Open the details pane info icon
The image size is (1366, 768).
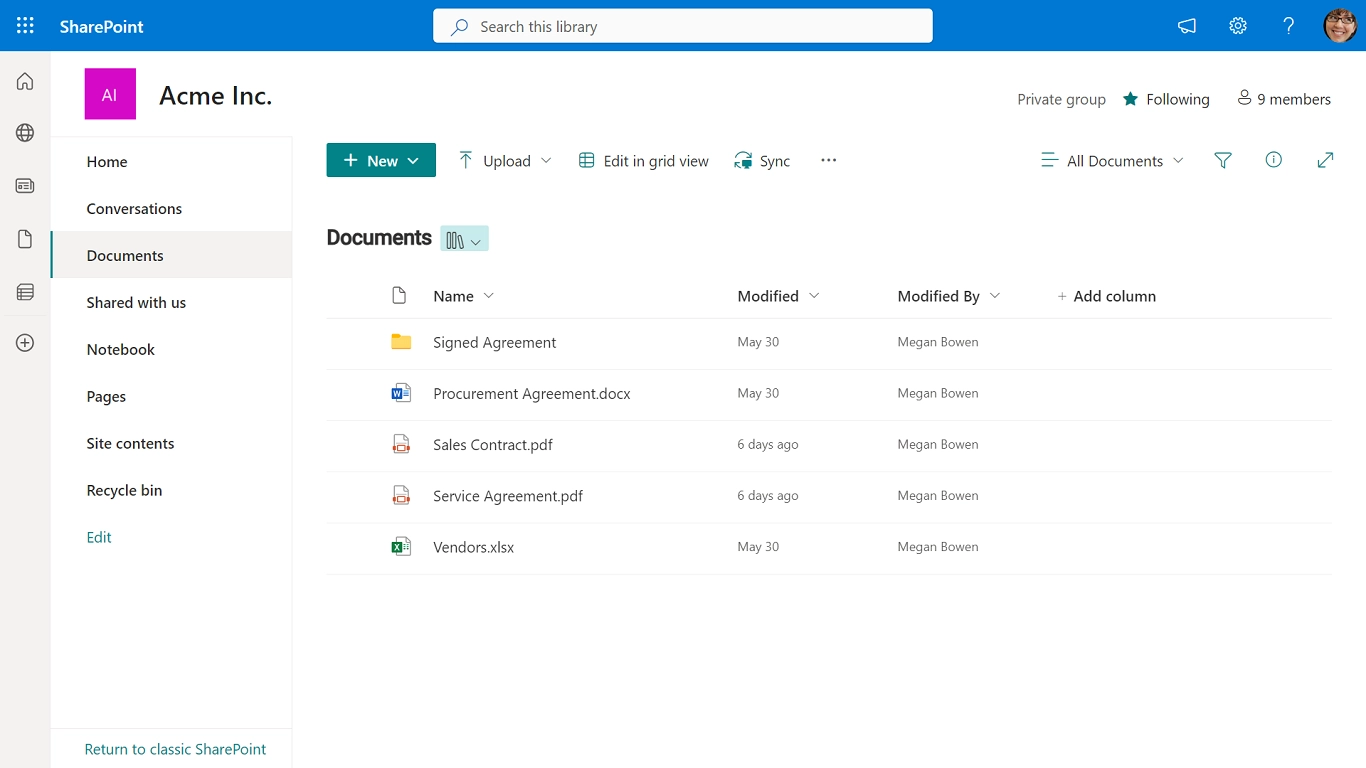1273,160
